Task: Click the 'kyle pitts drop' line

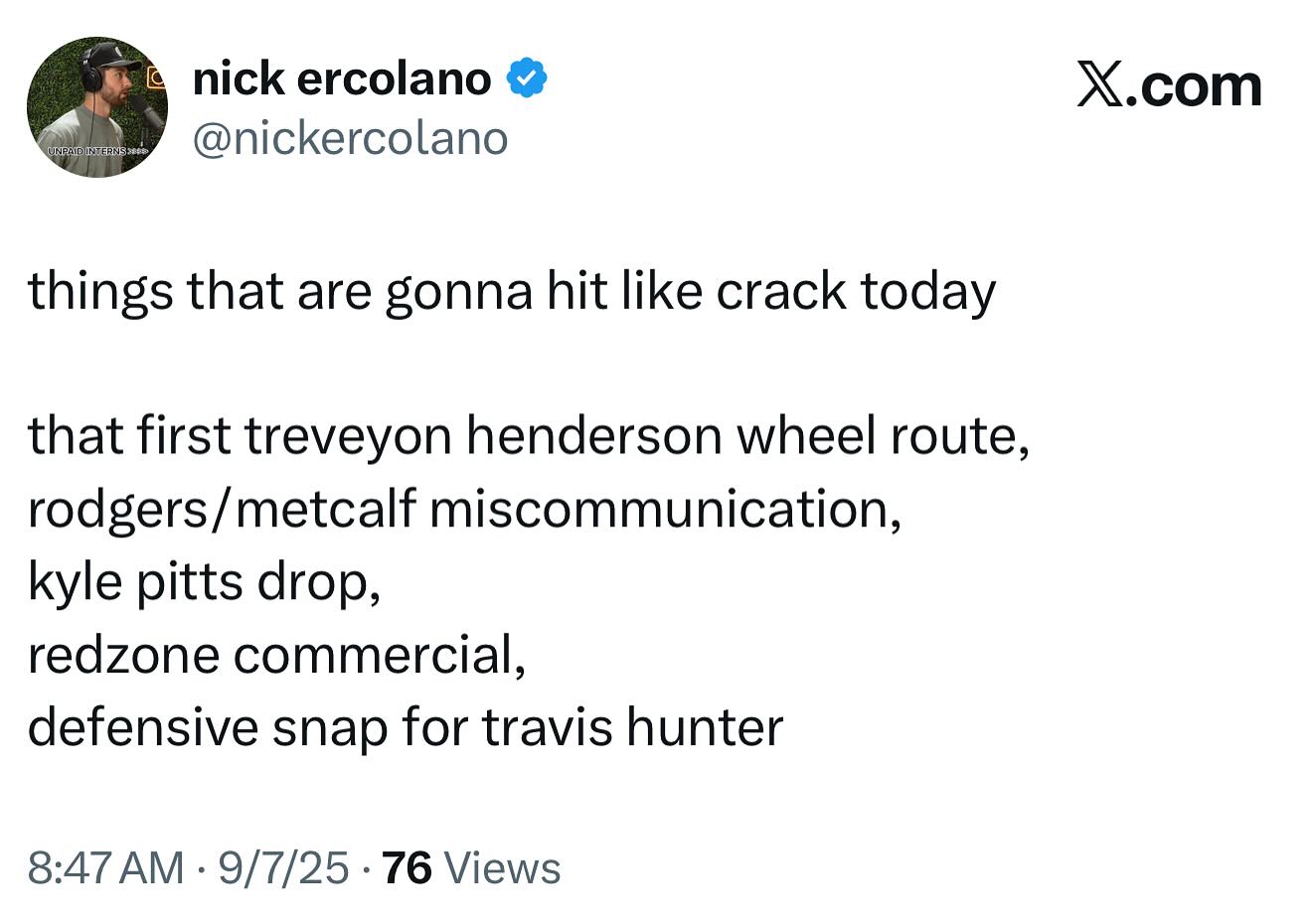Action: pyautogui.click(x=204, y=581)
